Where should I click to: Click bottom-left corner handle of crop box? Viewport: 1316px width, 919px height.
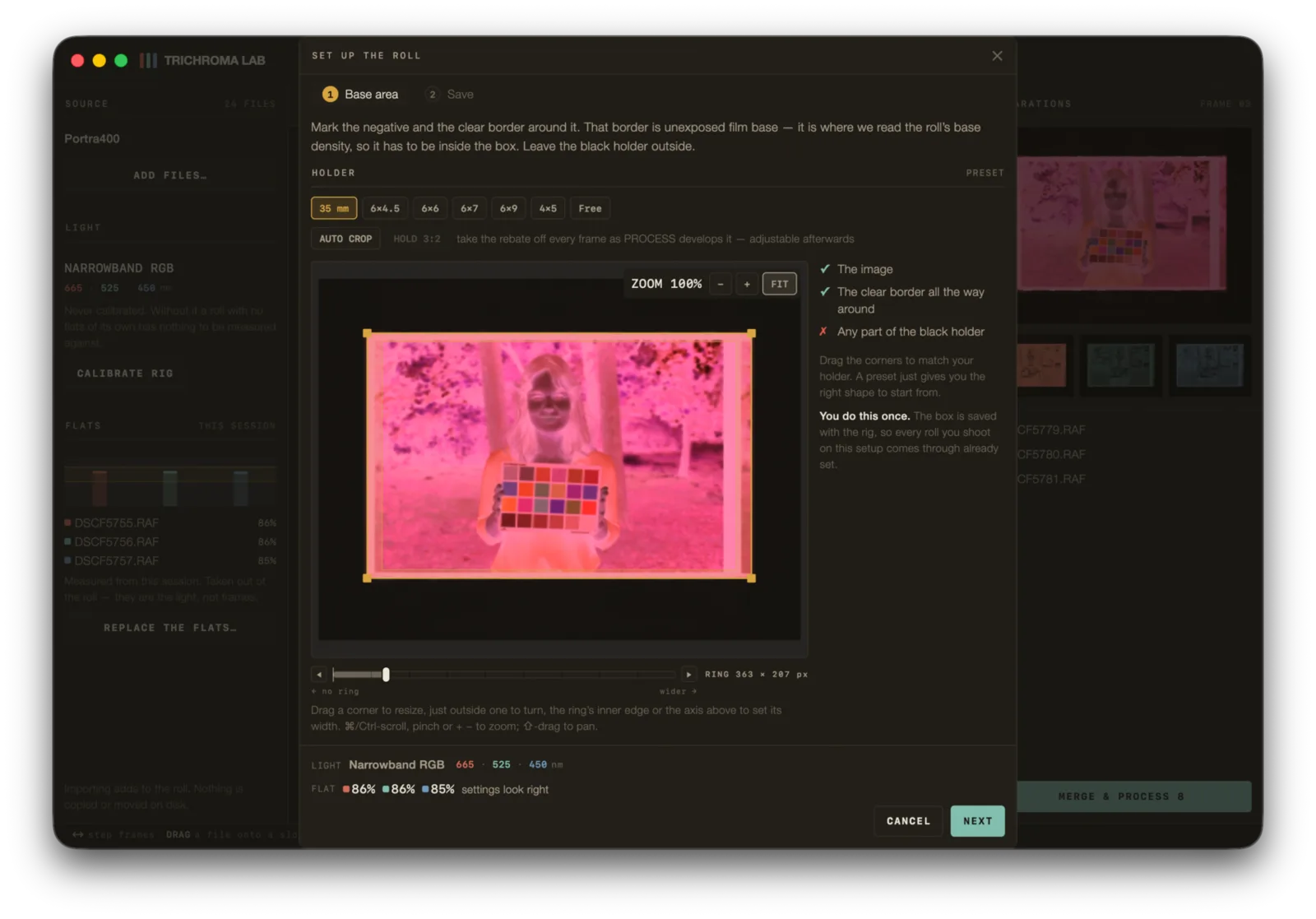coord(367,578)
